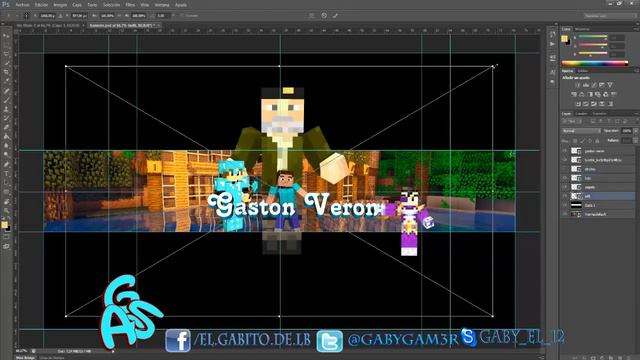
Task: Toggle lock image pixels
Action: [x=583, y=140]
